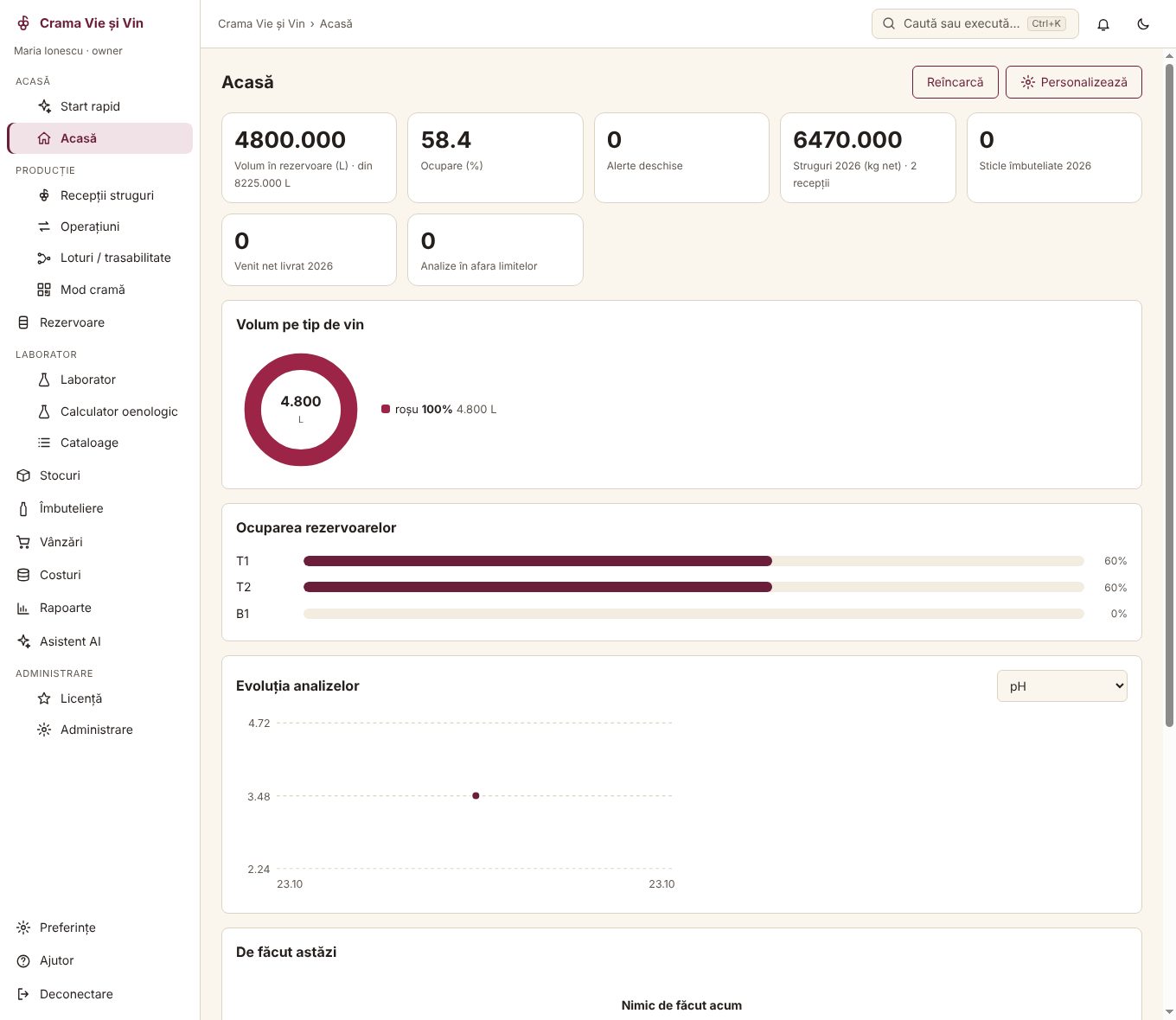Click the Start rapid sparkle icon
This screenshot has width=1176, height=1020.
(x=44, y=106)
